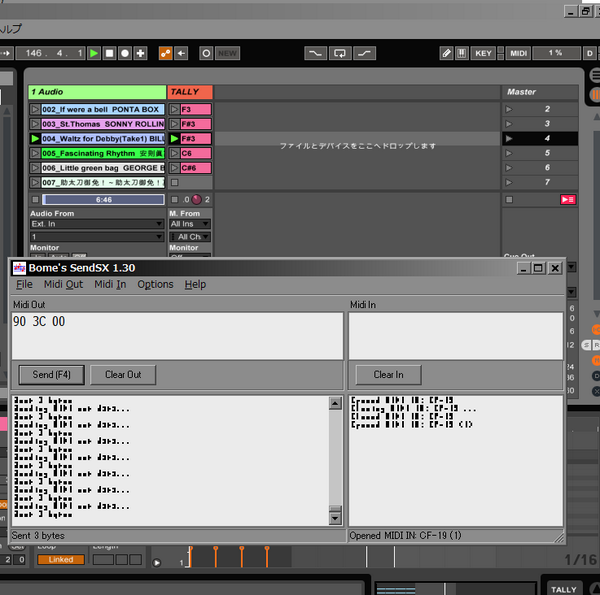Click the Send (F4) button

pos(52,375)
